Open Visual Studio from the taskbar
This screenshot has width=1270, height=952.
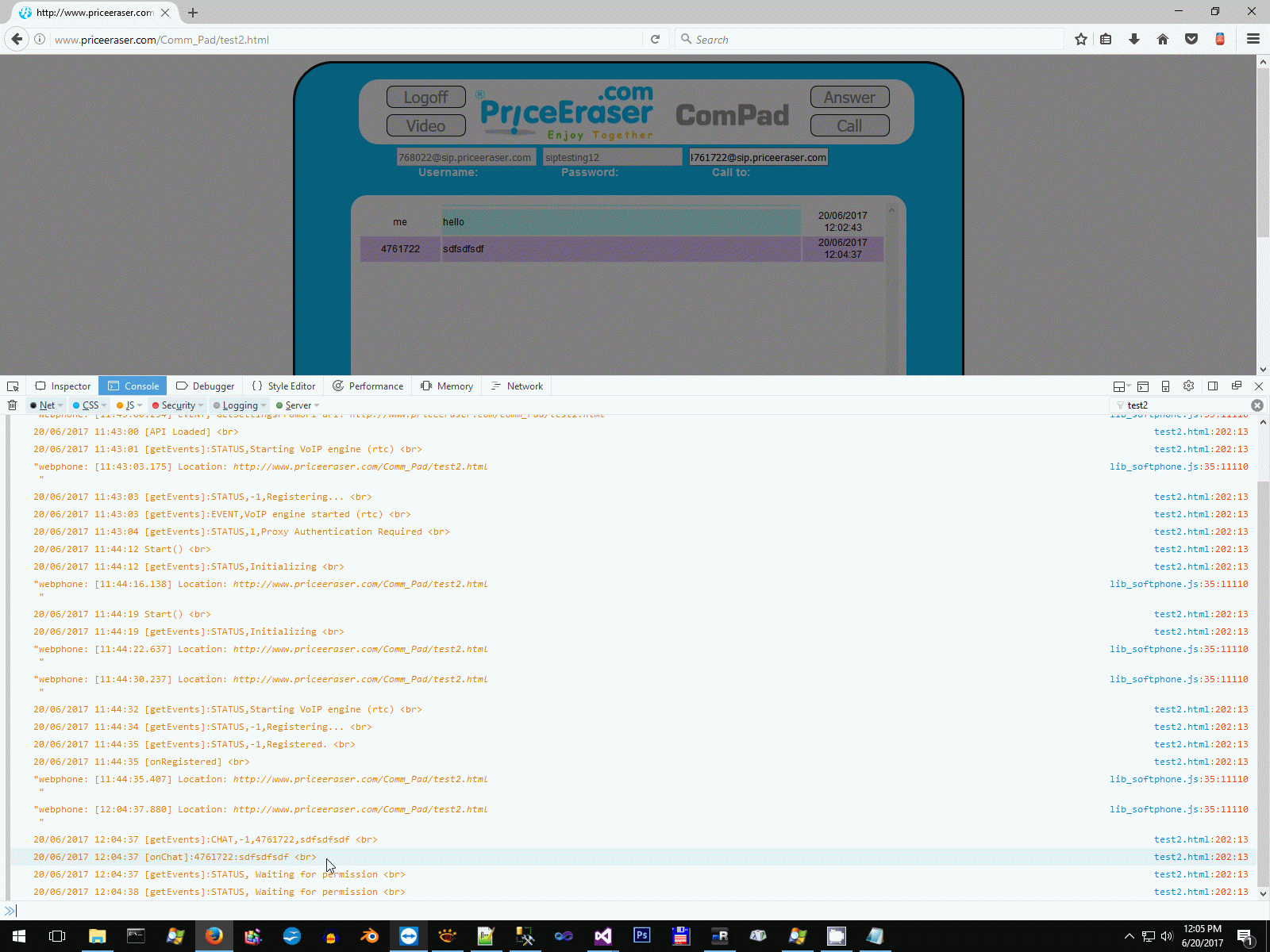(603, 936)
